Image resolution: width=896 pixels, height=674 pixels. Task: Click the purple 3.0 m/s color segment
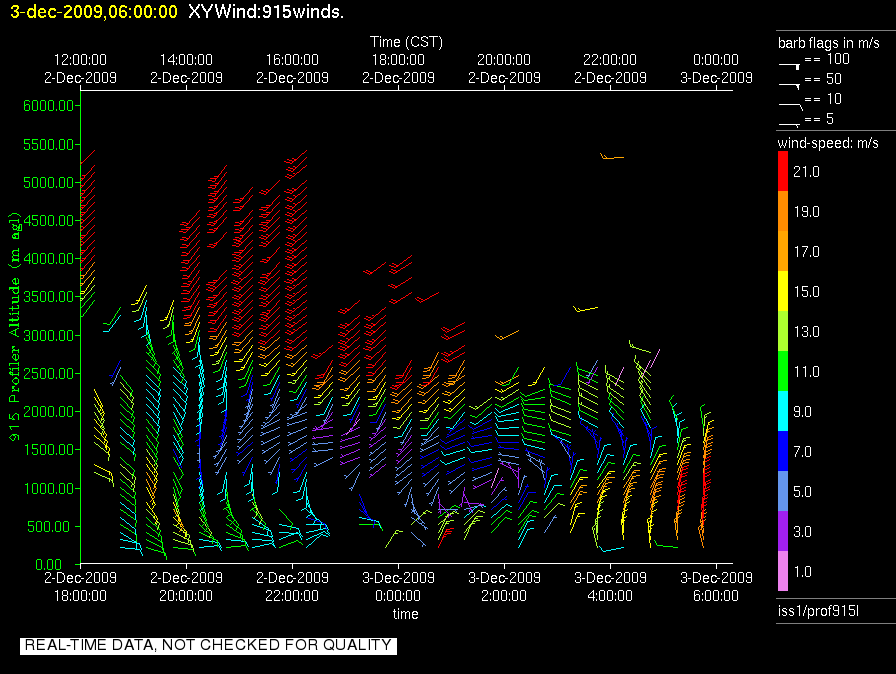click(x=783, y=531)
